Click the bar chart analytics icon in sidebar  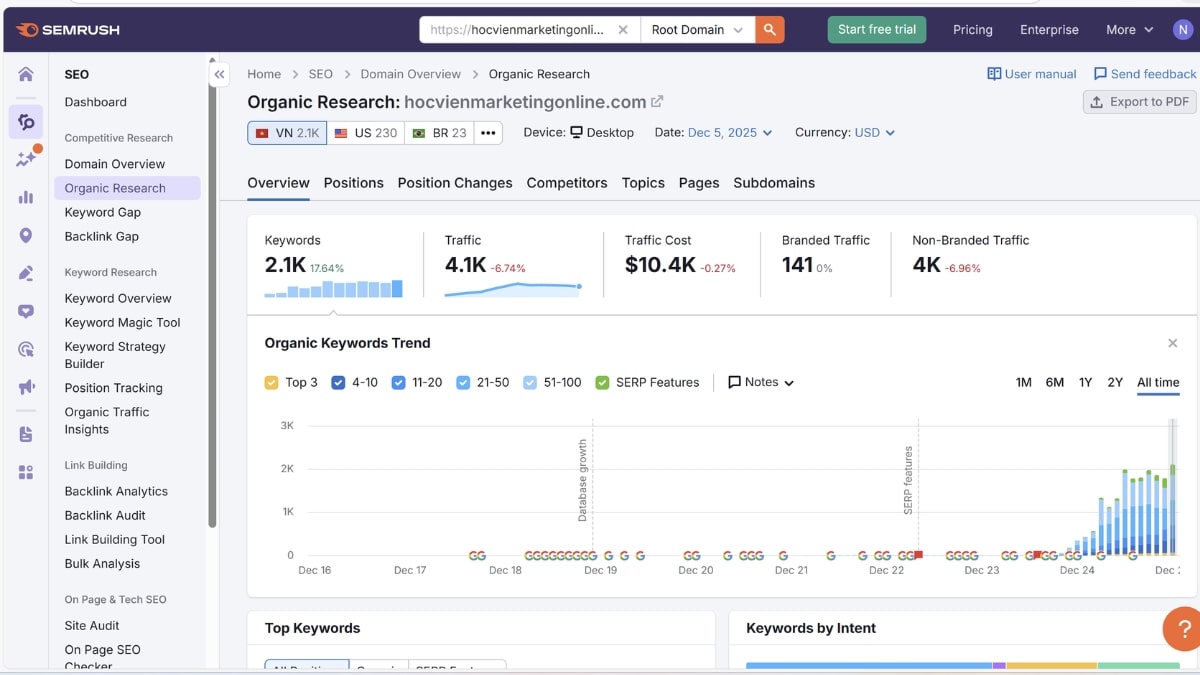point(26,197)
